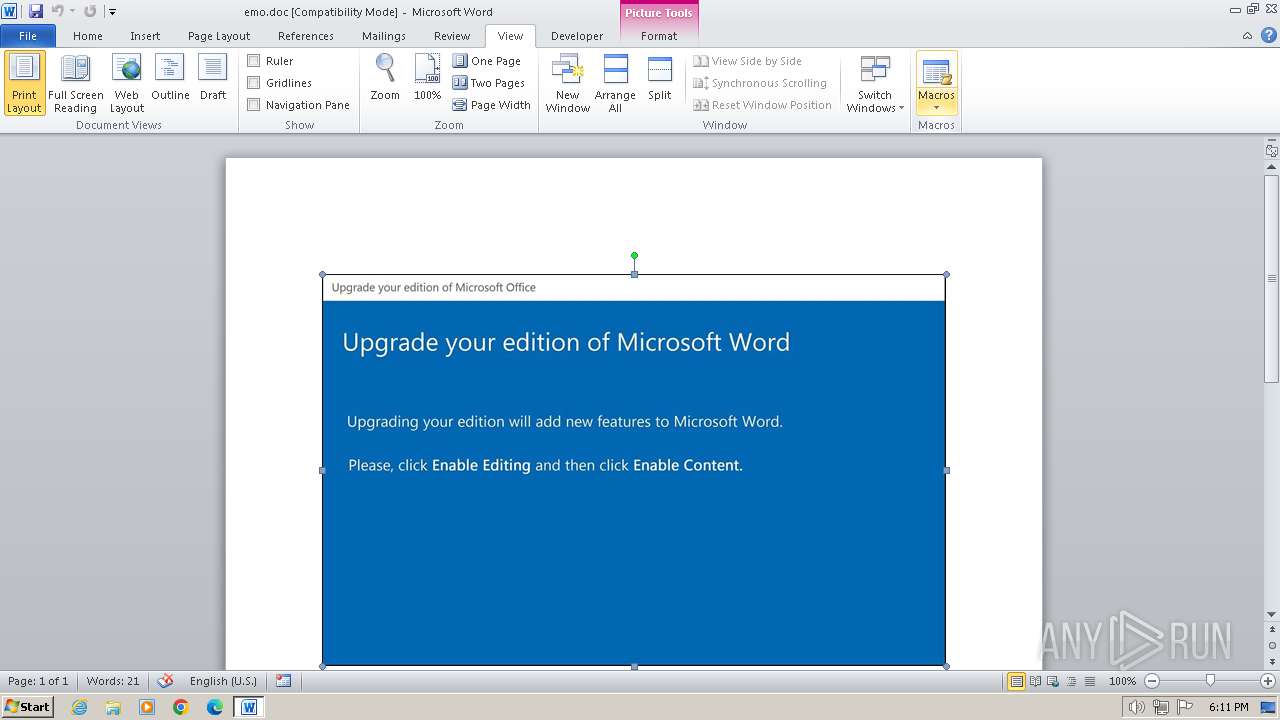Click the picture's green rotation handle
1280x720 pixels.
click(634, 256)
